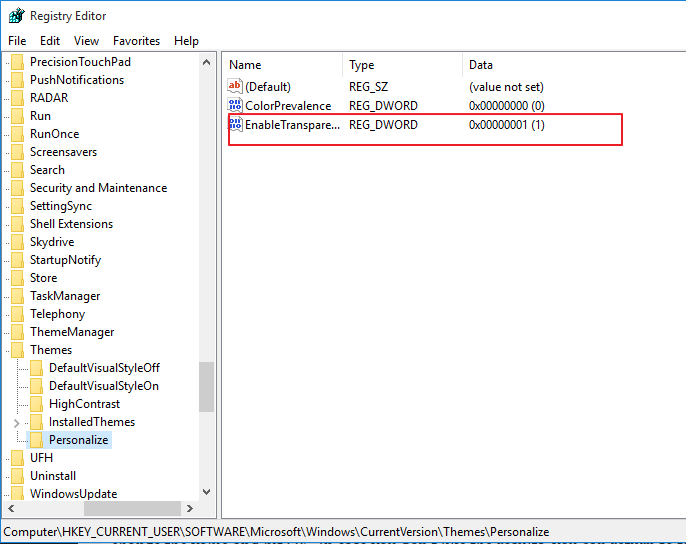
Task: Open the View menu
Action: [86, 41]
